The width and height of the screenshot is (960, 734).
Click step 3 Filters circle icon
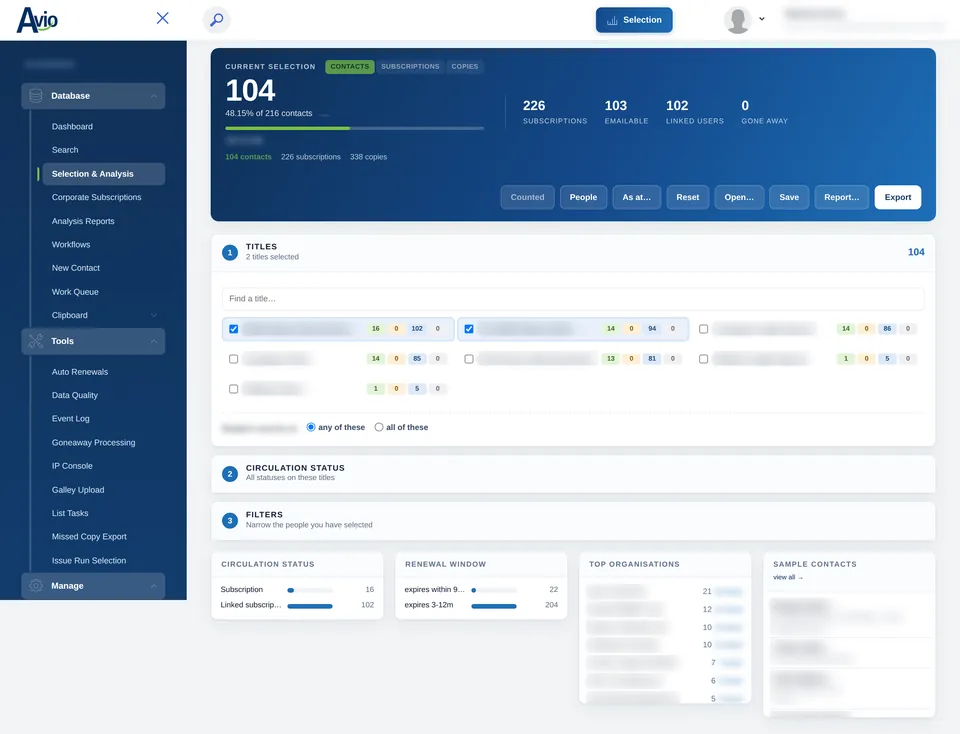pyautogui.click(x=230, y=521)
